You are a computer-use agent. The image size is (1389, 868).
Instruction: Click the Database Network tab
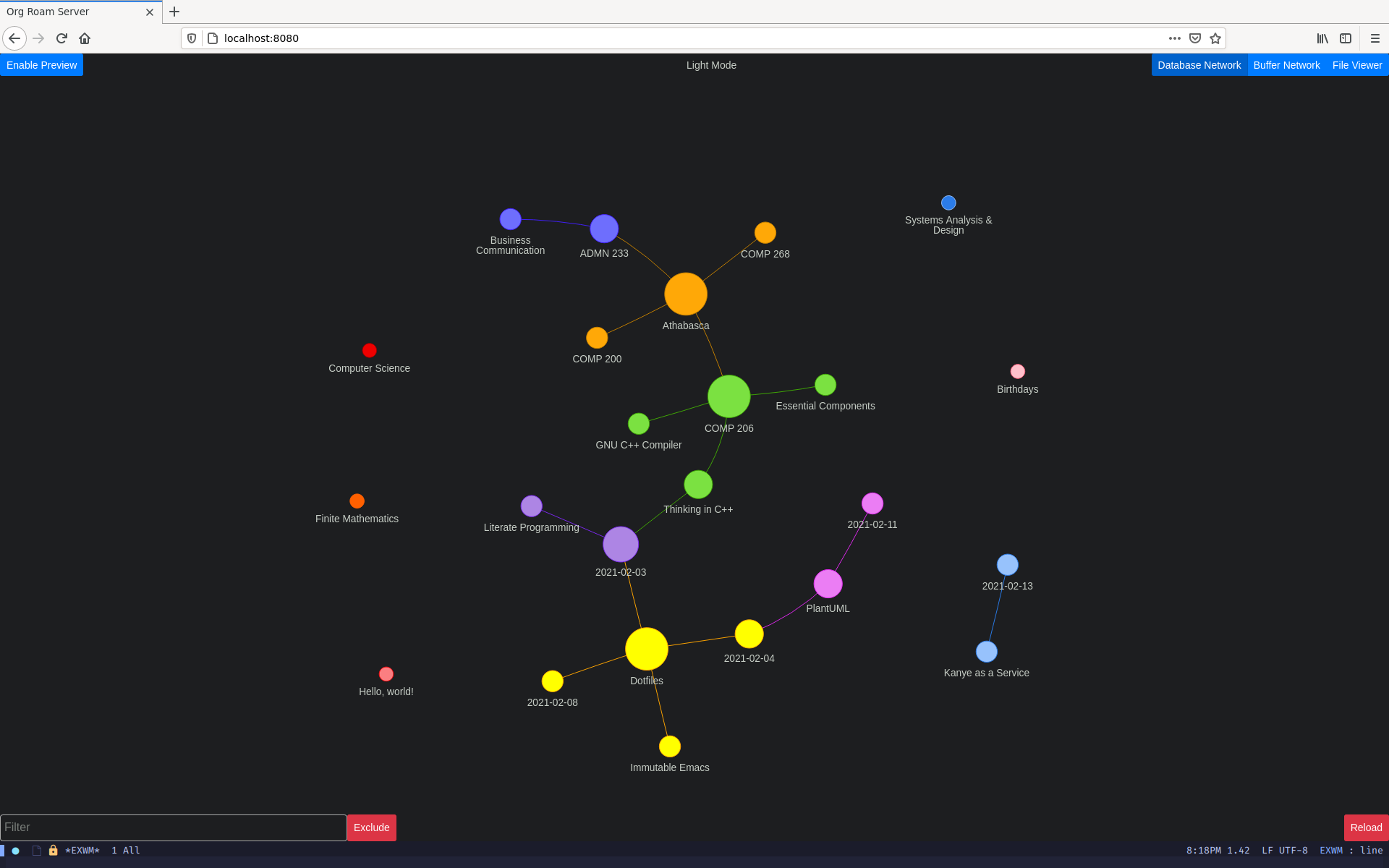(x=1200, y=65)
